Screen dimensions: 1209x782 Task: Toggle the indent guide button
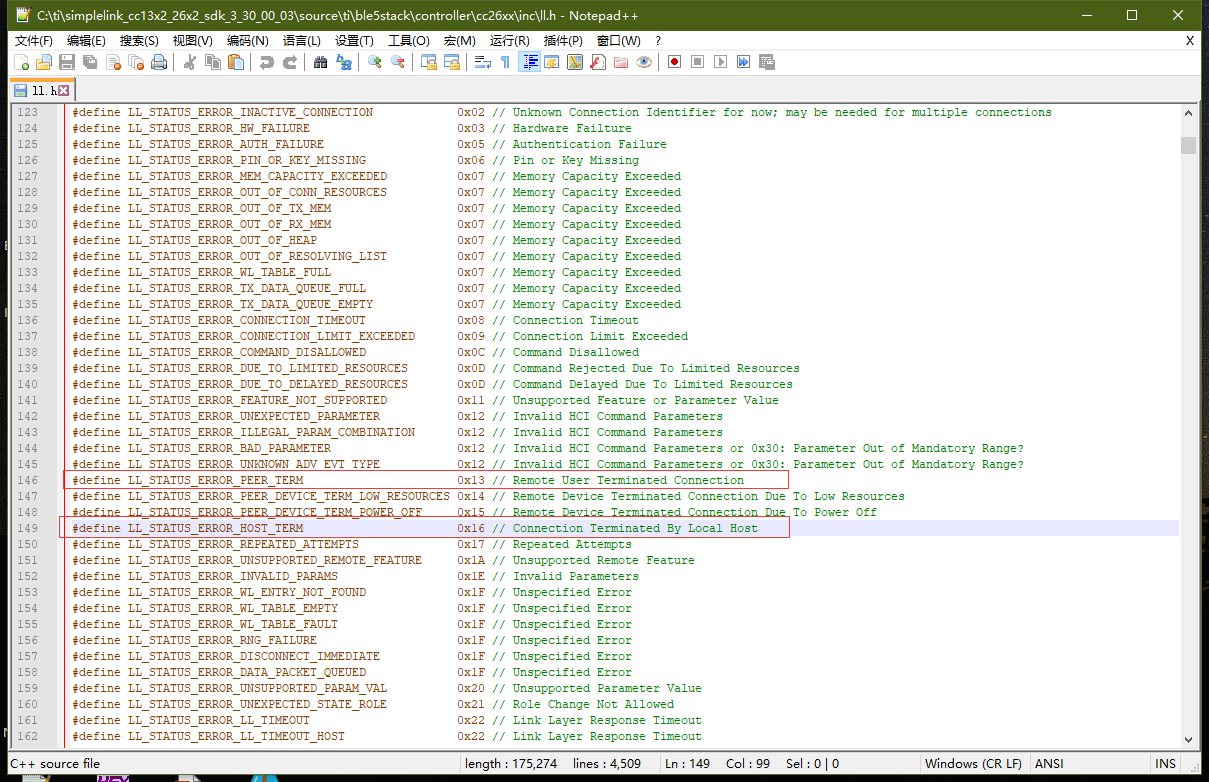pos(529,62)
